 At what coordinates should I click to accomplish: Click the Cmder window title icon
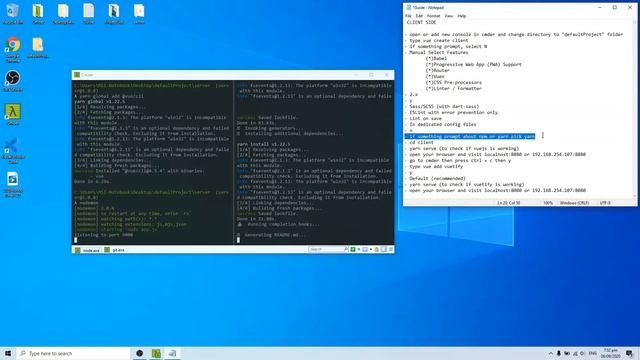[x=77, y=75]
